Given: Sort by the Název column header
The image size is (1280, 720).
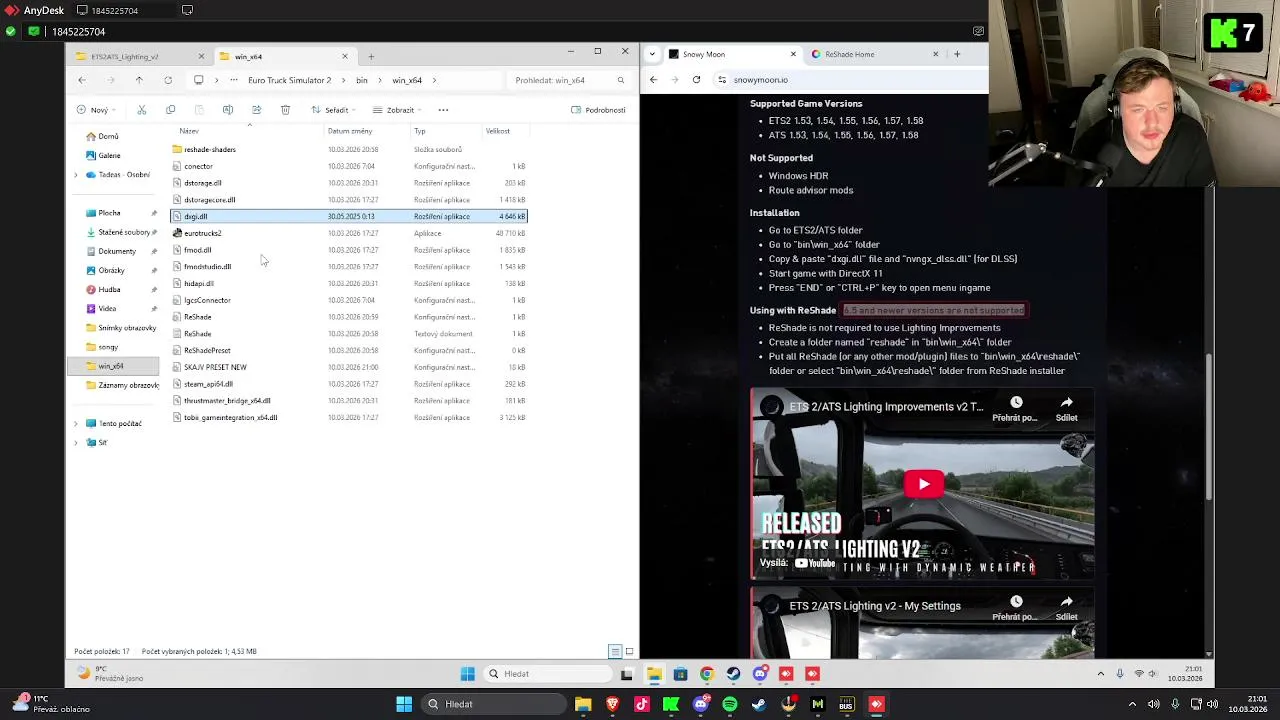Looking at the screenshot, I should coord(189,131).
